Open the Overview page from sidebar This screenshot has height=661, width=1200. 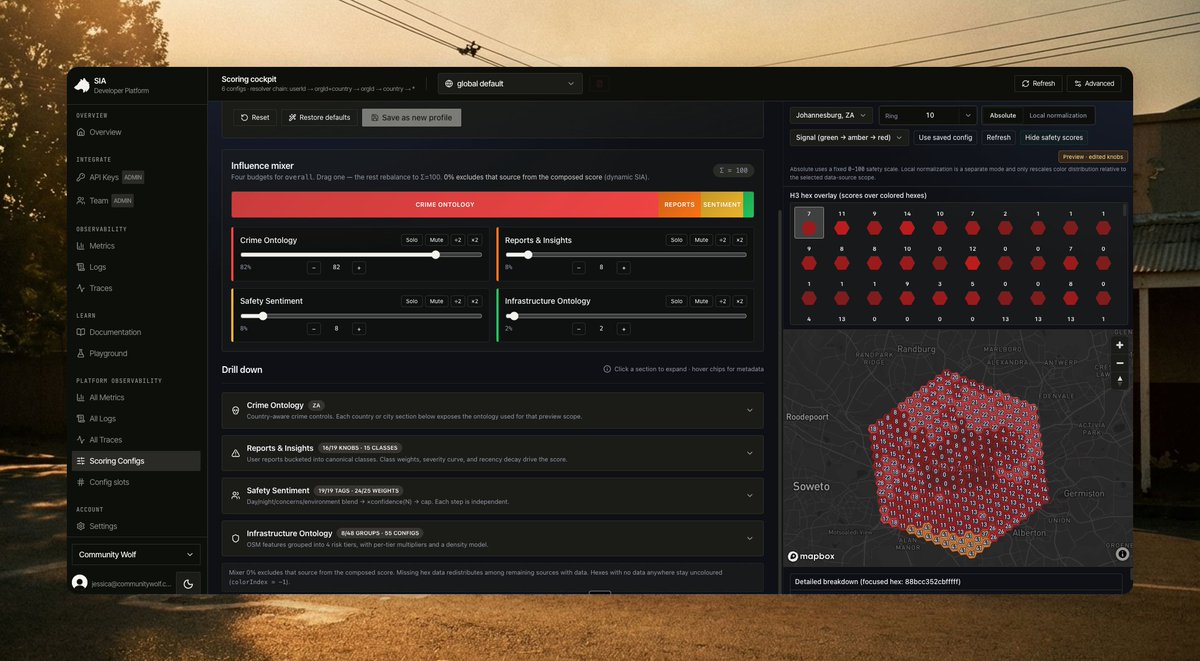click(134, 132)
